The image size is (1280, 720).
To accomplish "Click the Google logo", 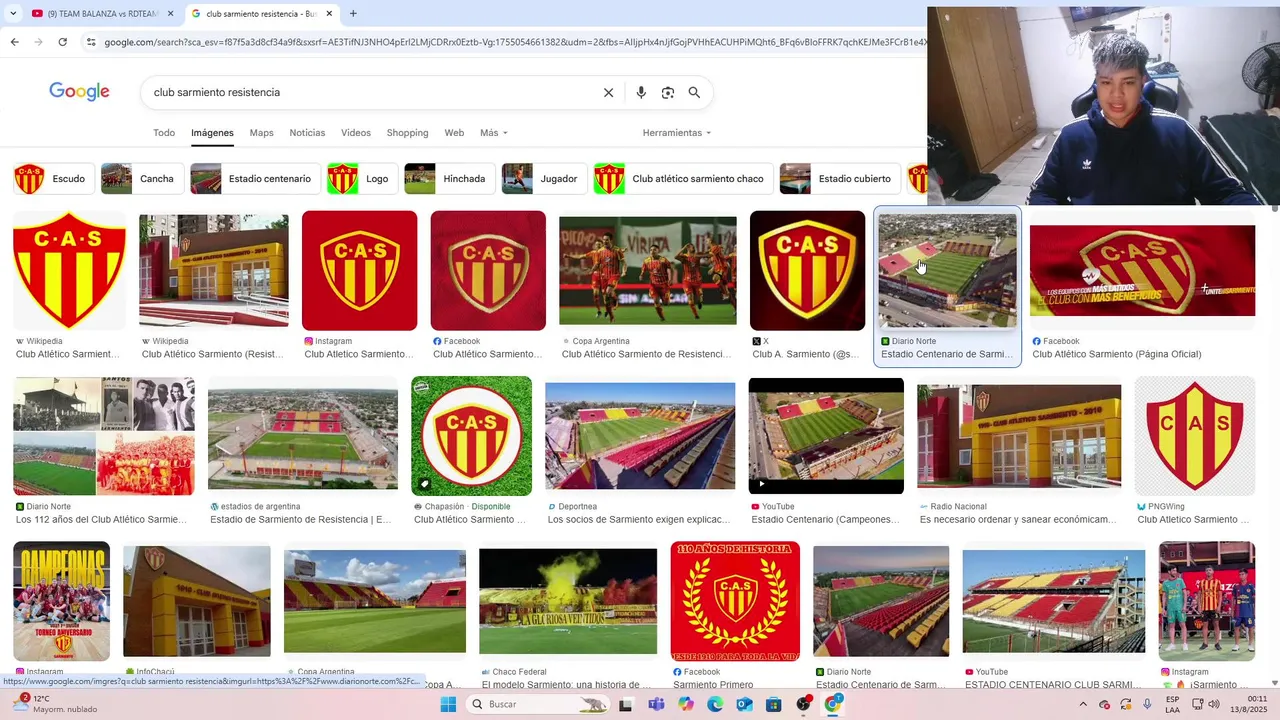I will pos(79,92).
